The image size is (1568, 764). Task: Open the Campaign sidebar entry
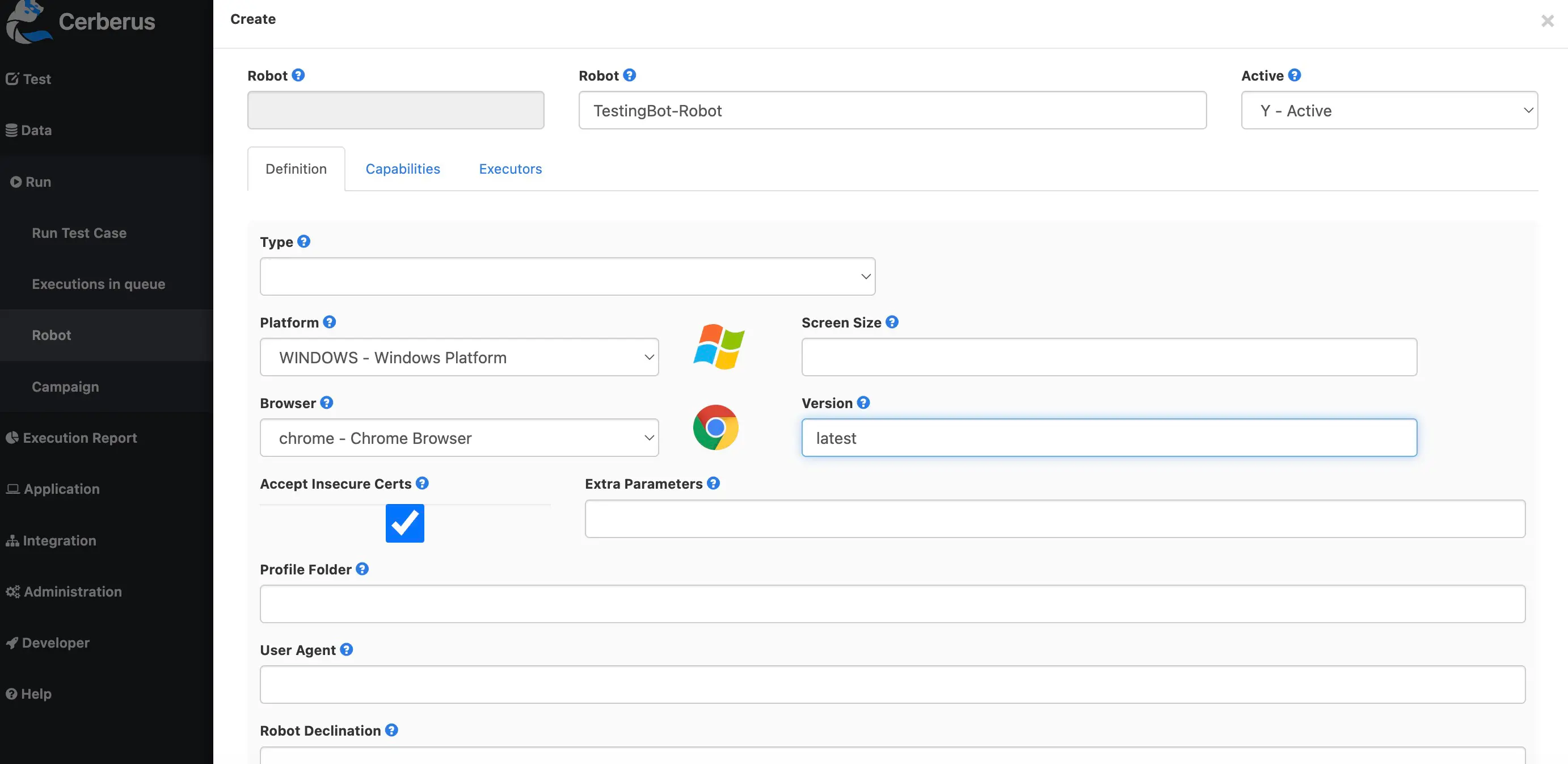tap(65, 387)
